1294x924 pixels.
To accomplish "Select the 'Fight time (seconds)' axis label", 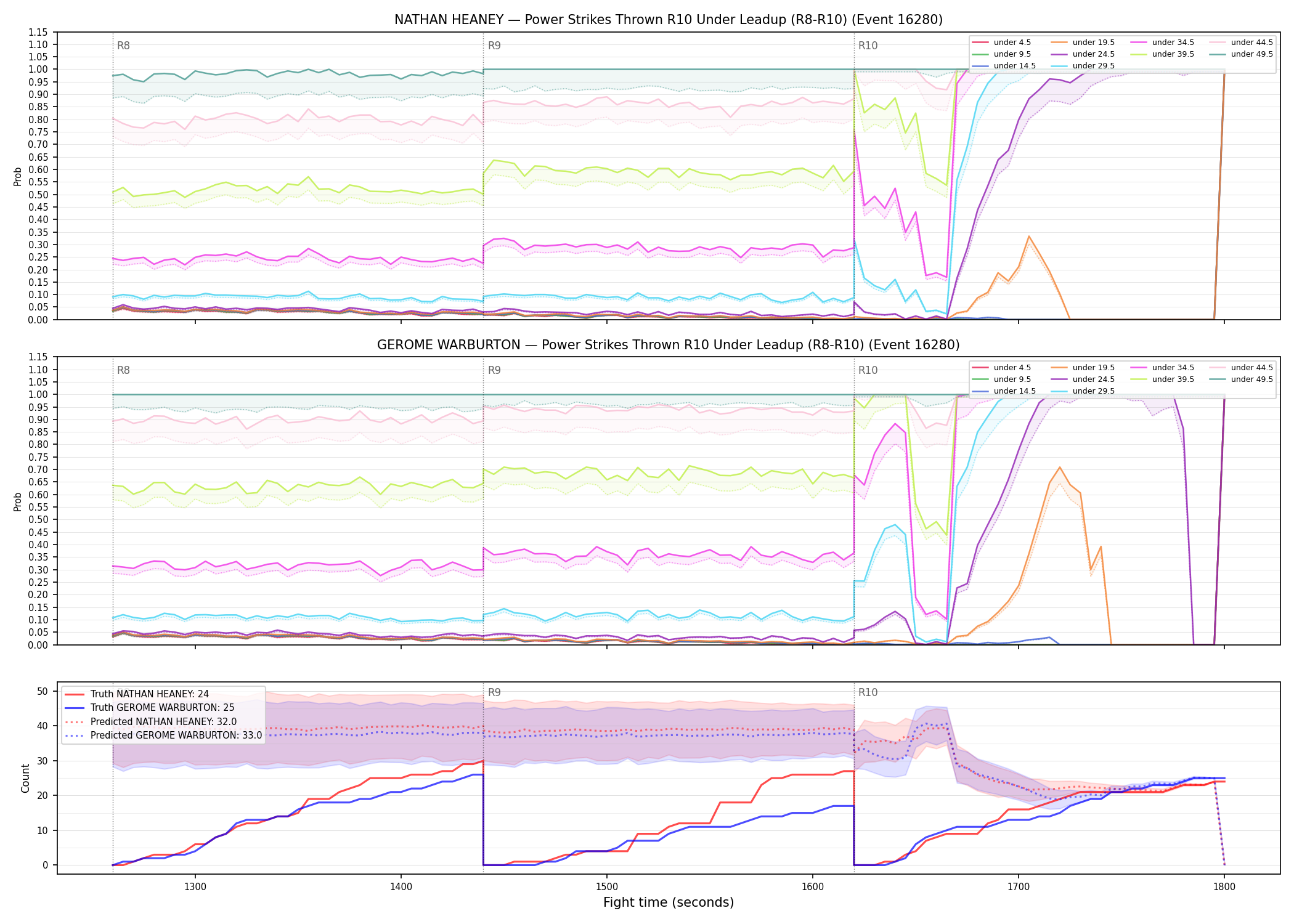I will (669, 902).
